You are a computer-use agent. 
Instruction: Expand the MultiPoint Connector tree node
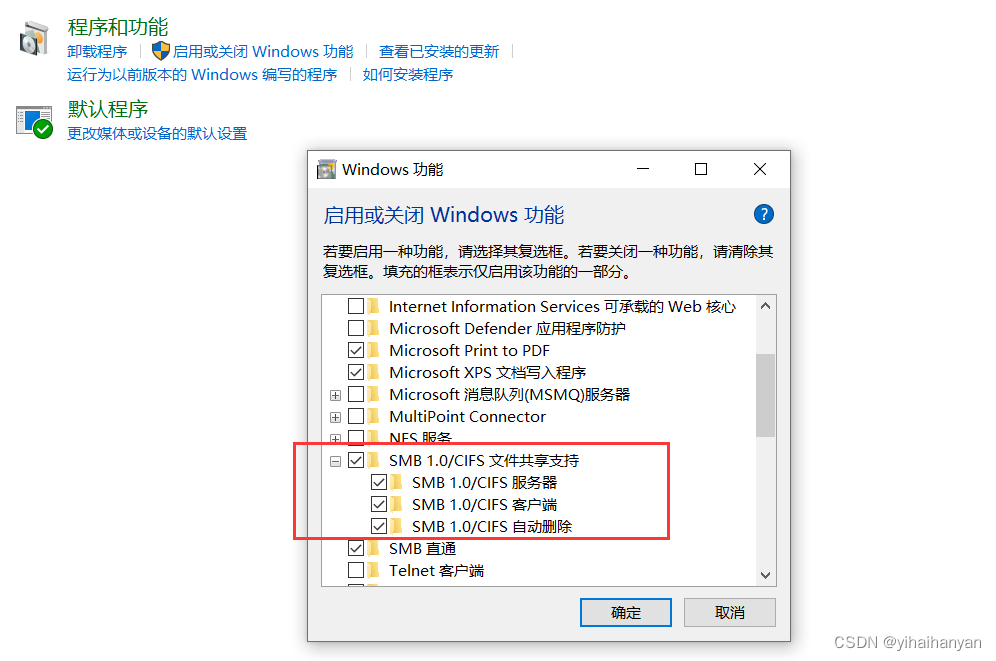335,417
